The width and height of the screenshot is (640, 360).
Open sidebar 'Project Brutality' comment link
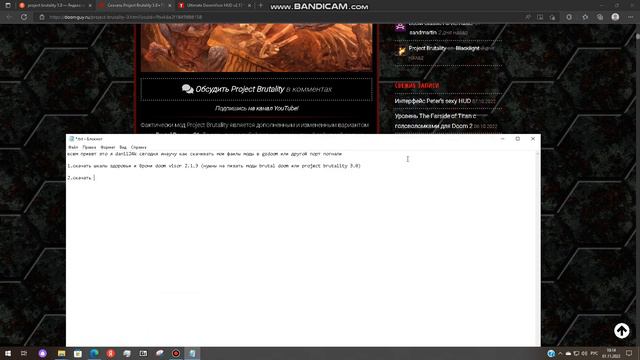427,48
